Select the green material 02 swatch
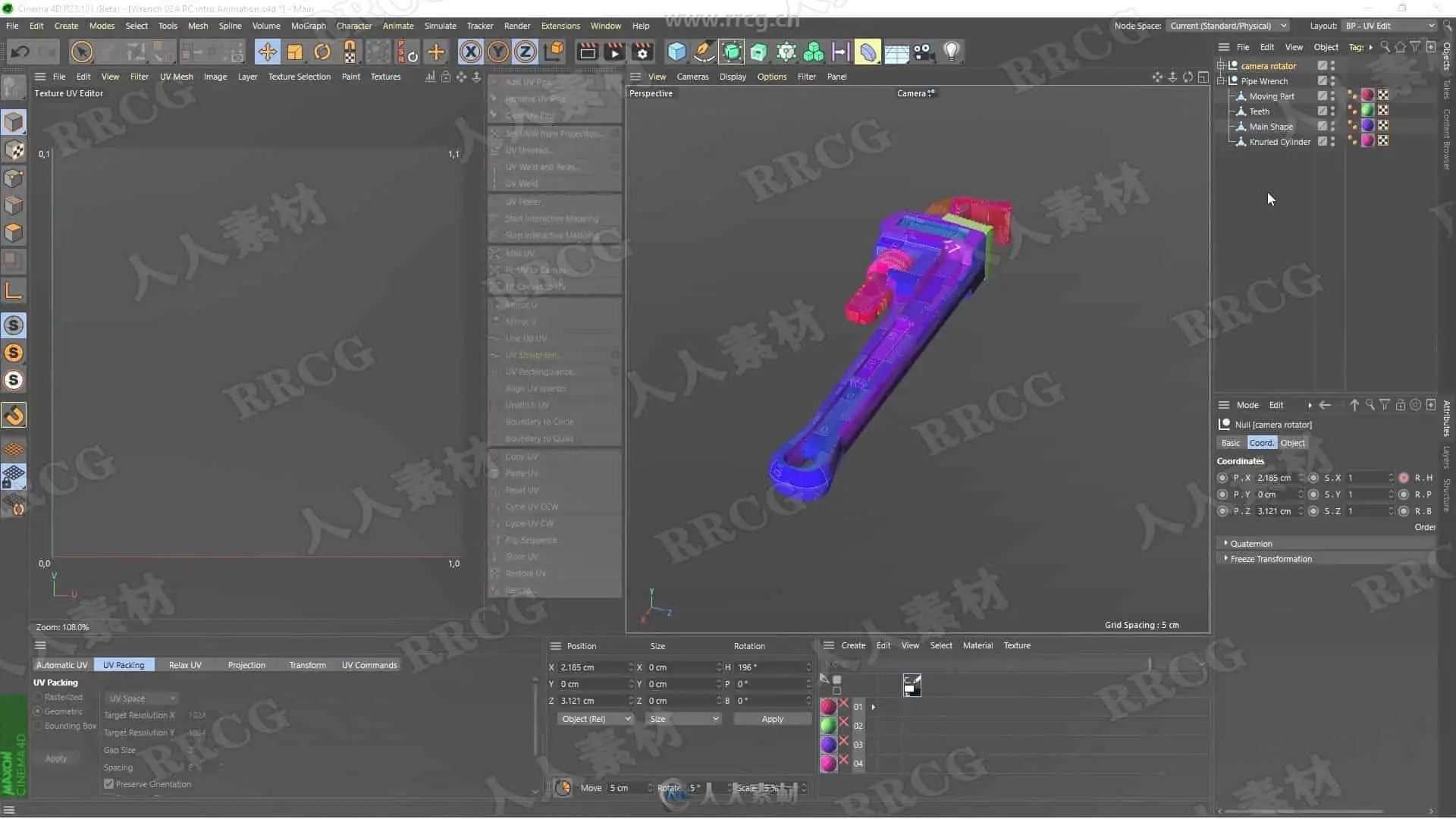1456x819 pixels. pyautogui.click(x=828, y=726)
